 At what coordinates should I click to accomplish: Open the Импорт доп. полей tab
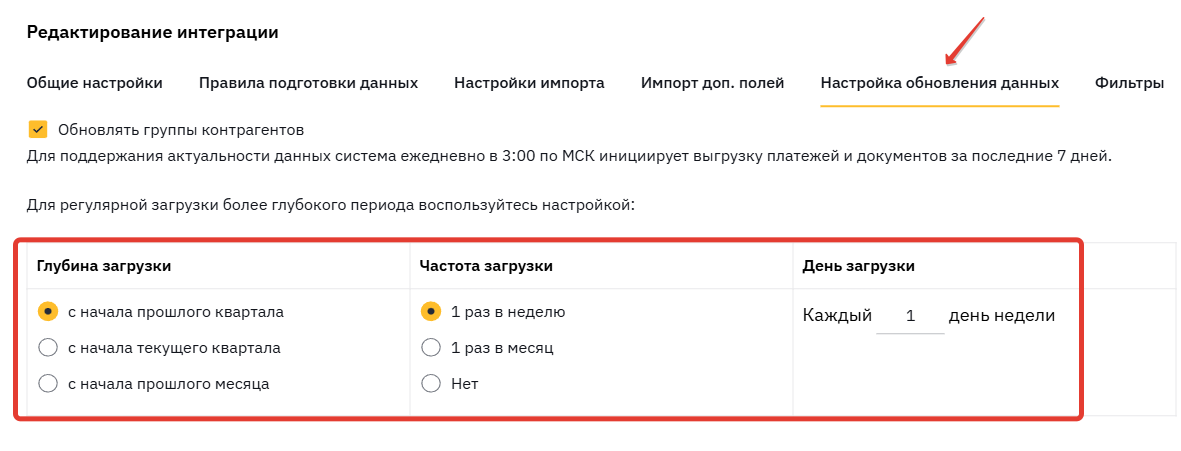tap(712, 83)
